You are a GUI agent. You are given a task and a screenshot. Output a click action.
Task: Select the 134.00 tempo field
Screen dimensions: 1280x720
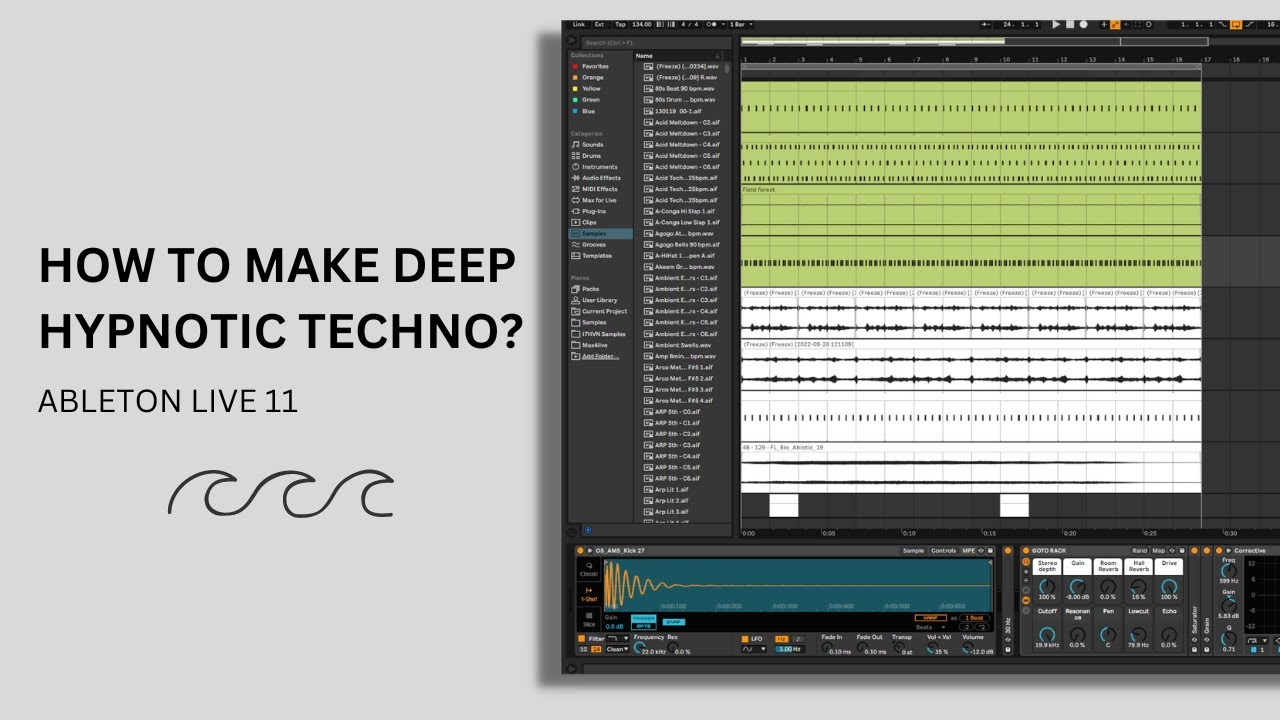click(641, 24)
